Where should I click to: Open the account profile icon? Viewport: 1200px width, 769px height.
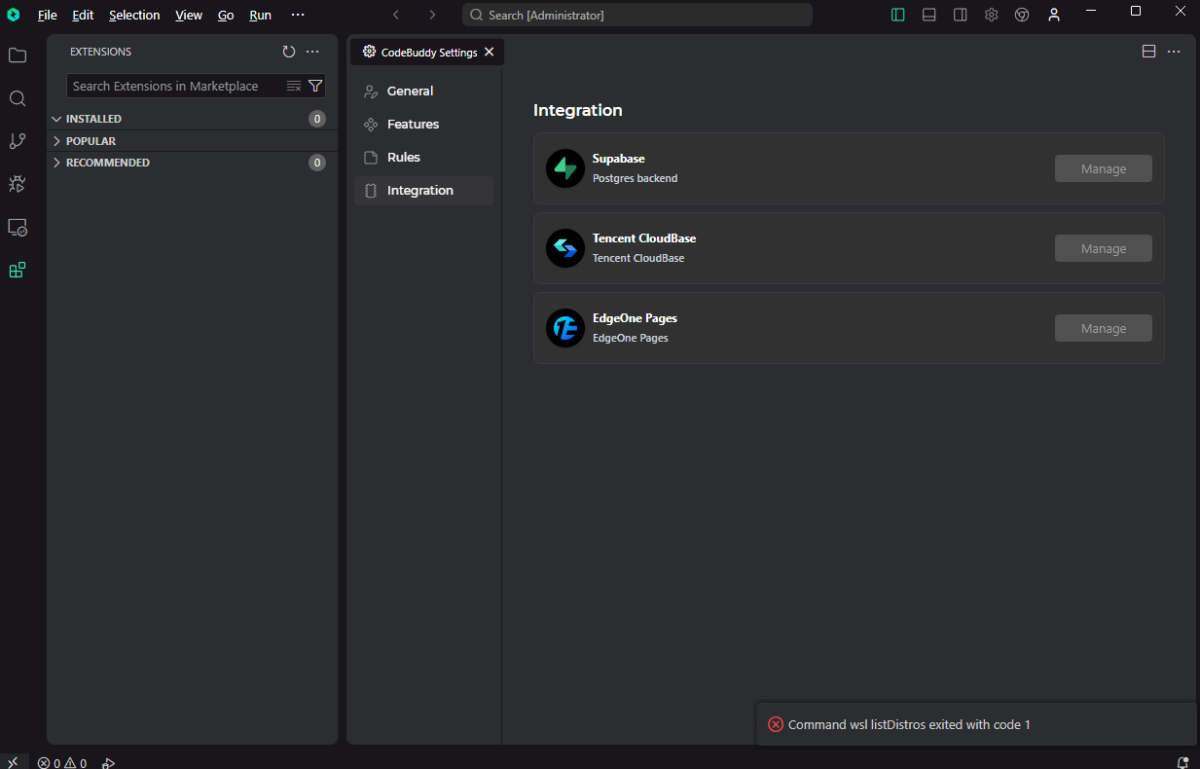tap(1054, 15)
